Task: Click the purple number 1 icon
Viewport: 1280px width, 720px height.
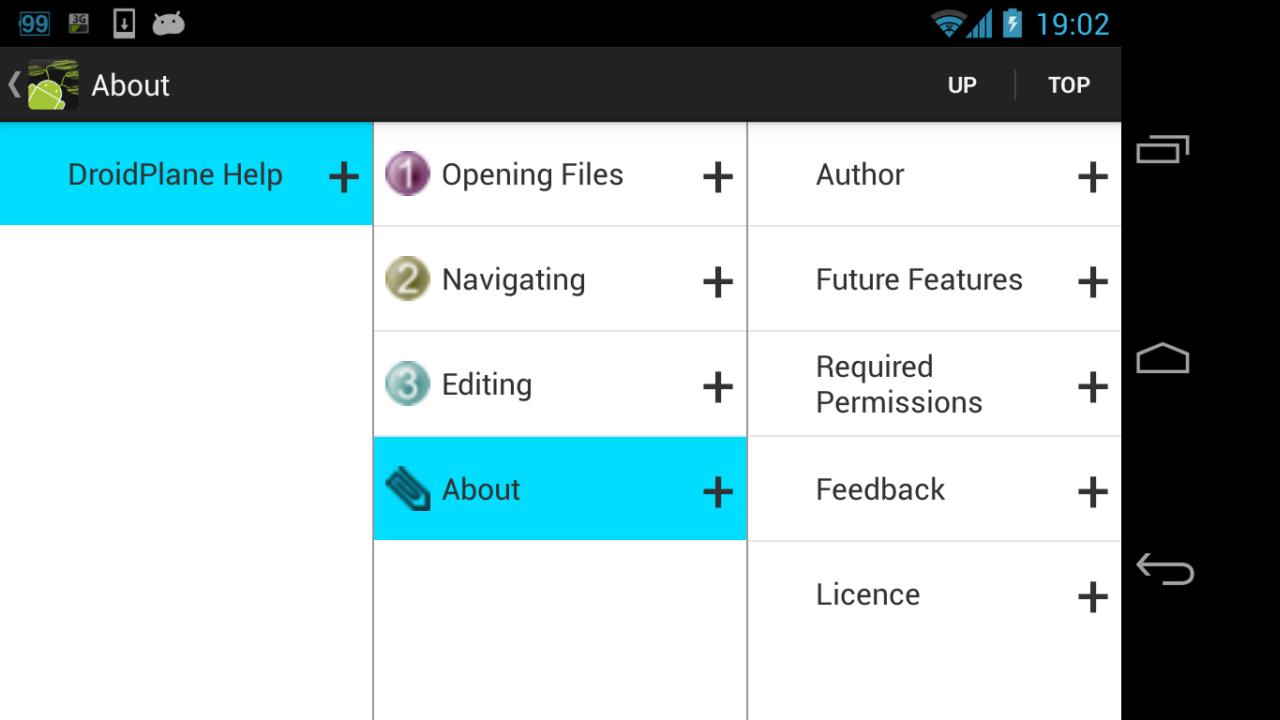Action: coord(407,174)
